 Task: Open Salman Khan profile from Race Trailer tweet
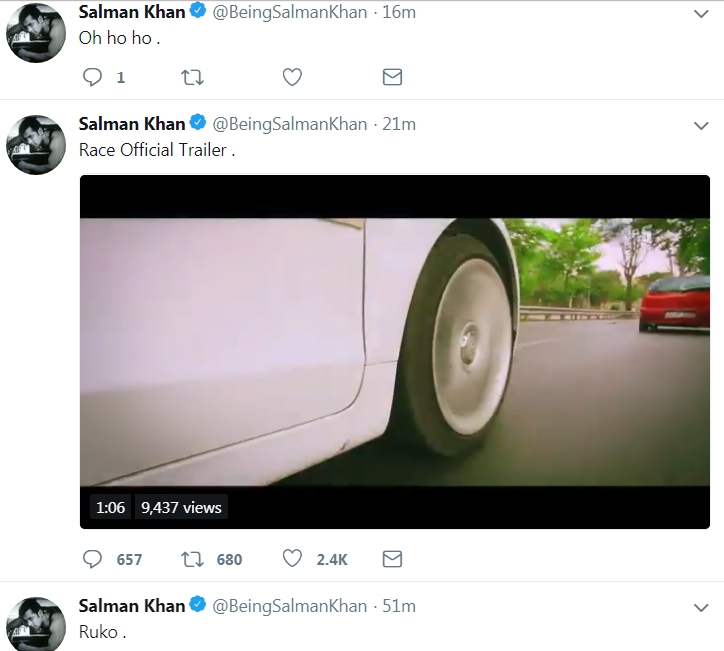tap(132, 124)
